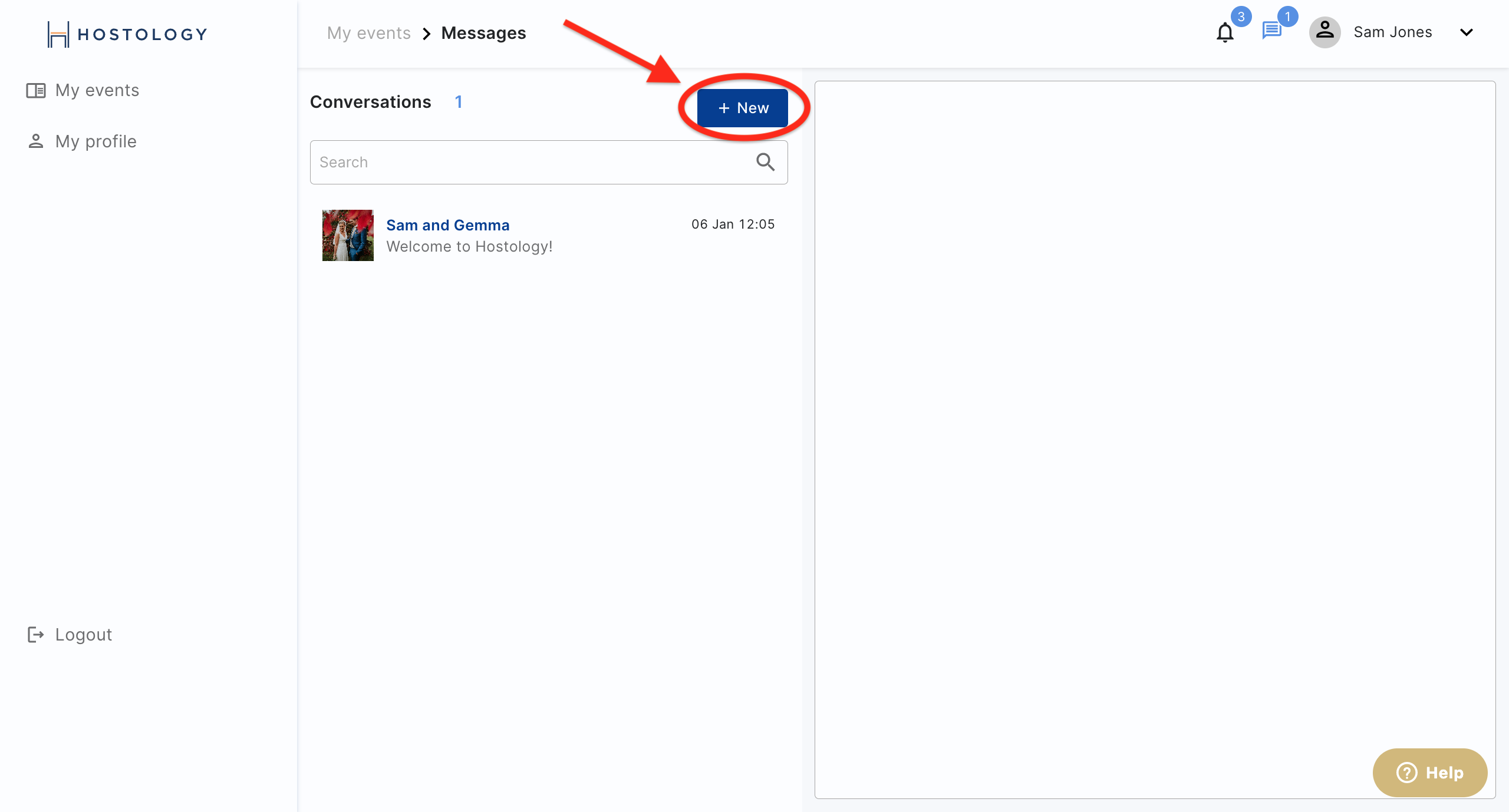Open the notifications bell

click(1225, 32)
